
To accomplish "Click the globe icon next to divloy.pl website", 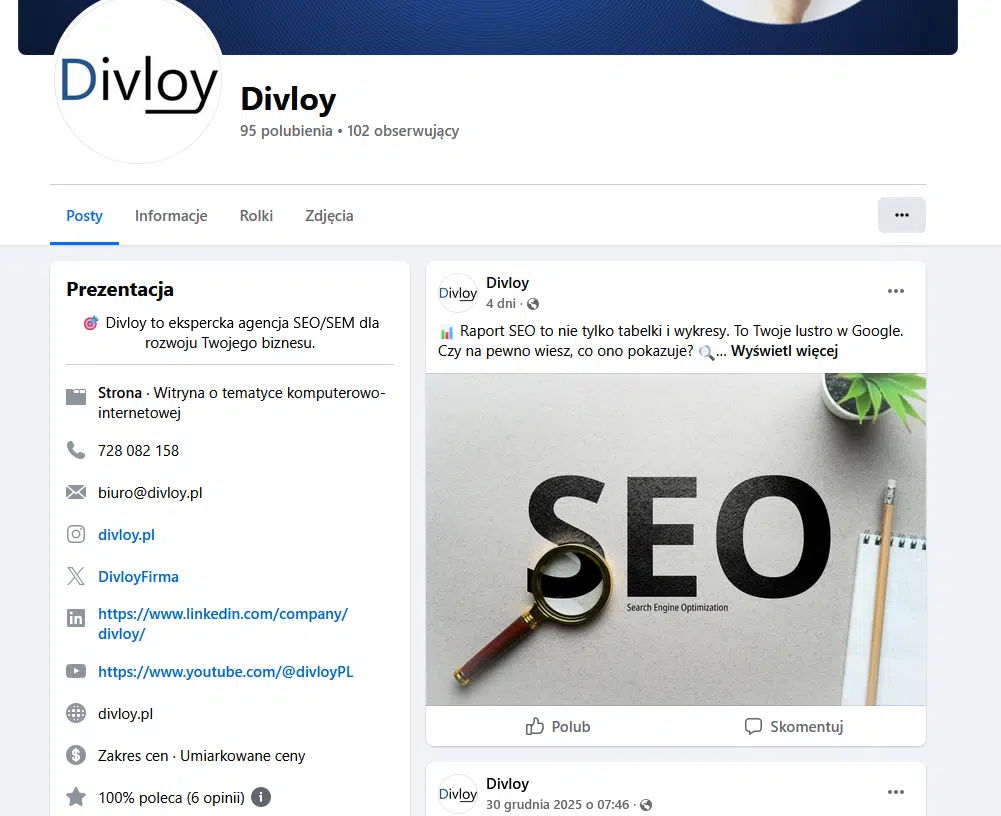I will point(76,713).
